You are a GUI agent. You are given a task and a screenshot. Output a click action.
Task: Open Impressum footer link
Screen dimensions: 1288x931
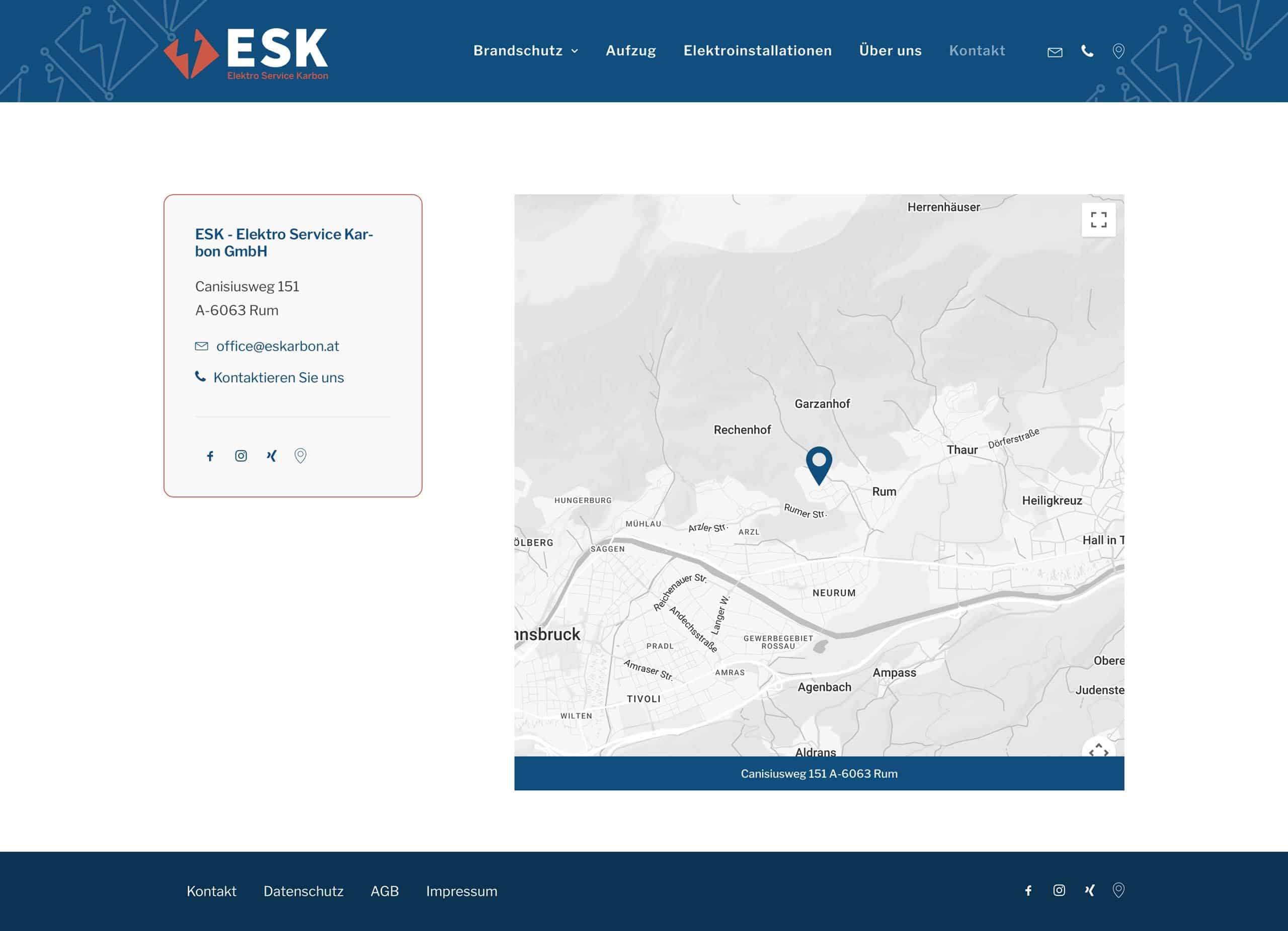tap(462, 891)
